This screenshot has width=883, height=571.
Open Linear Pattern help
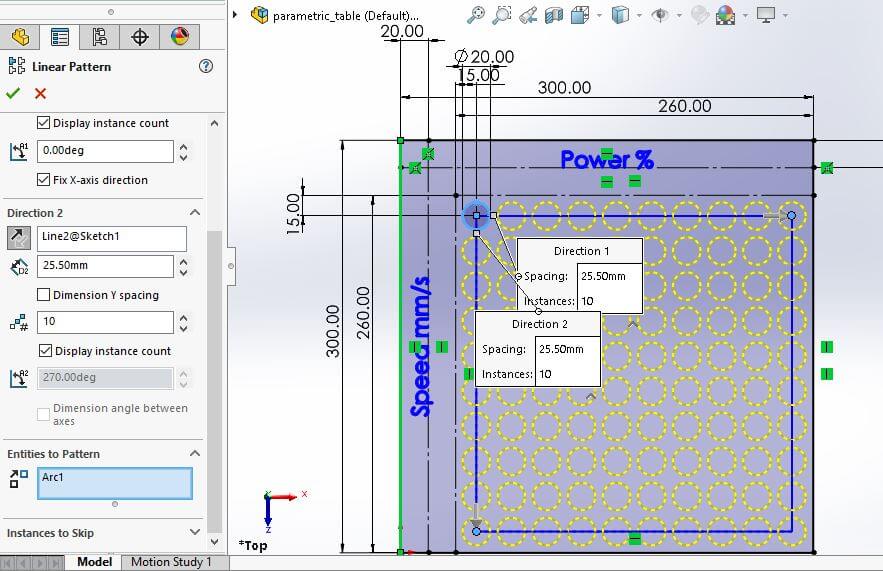tap(206, 66)
